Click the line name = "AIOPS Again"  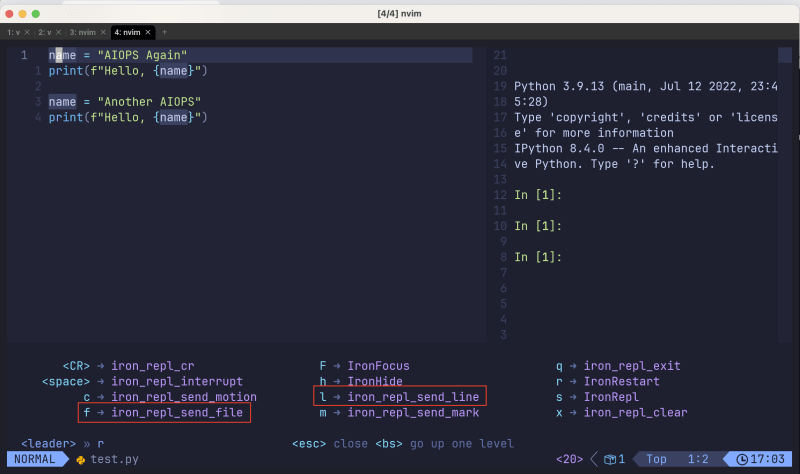(x=118, y=55)
